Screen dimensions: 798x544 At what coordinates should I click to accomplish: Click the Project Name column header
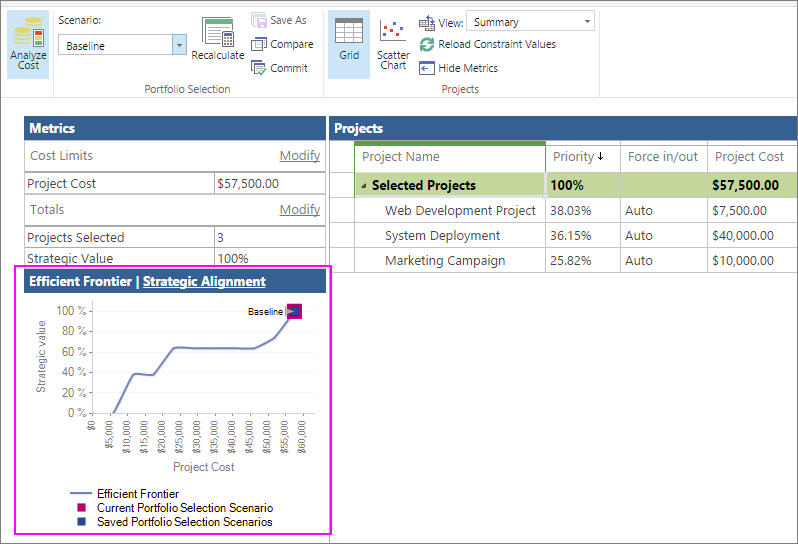pyautogui.click(x=450, y=157)
